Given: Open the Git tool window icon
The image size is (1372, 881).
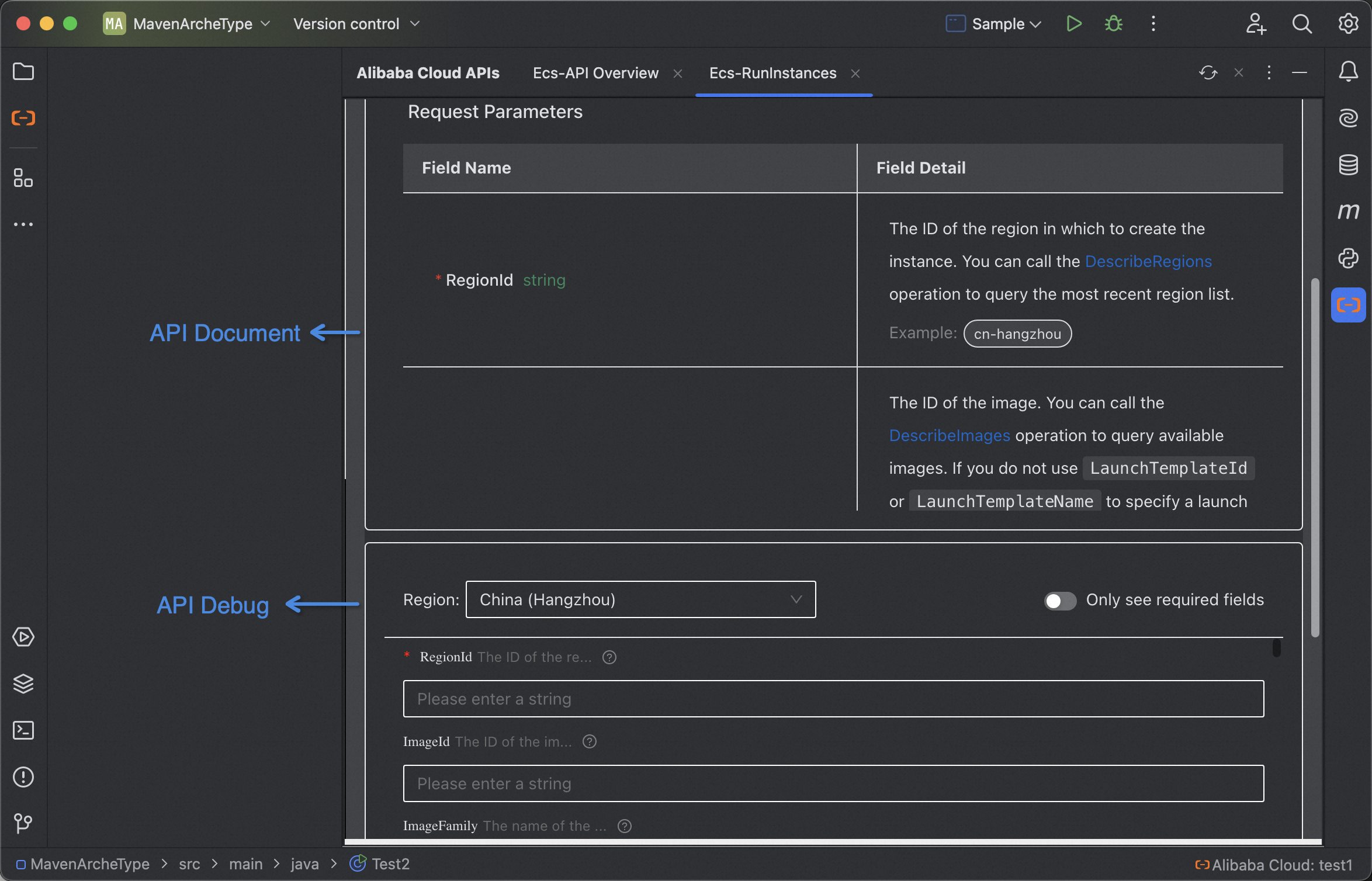Looking at the screenshot, I should click(23, 823).
